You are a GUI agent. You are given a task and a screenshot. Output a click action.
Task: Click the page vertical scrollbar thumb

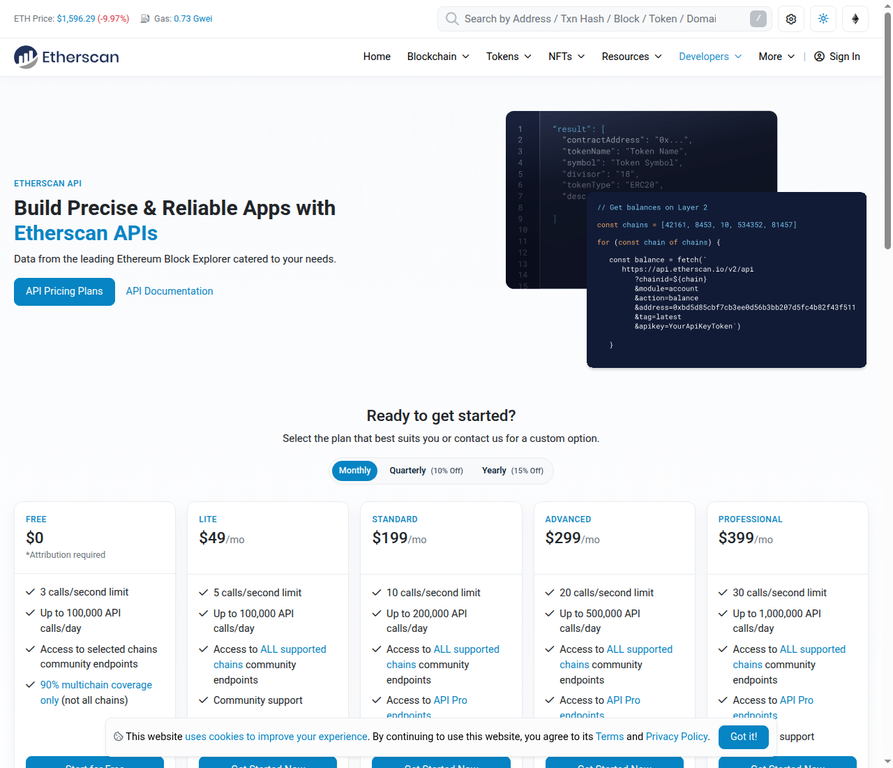(x=887, y=130)
